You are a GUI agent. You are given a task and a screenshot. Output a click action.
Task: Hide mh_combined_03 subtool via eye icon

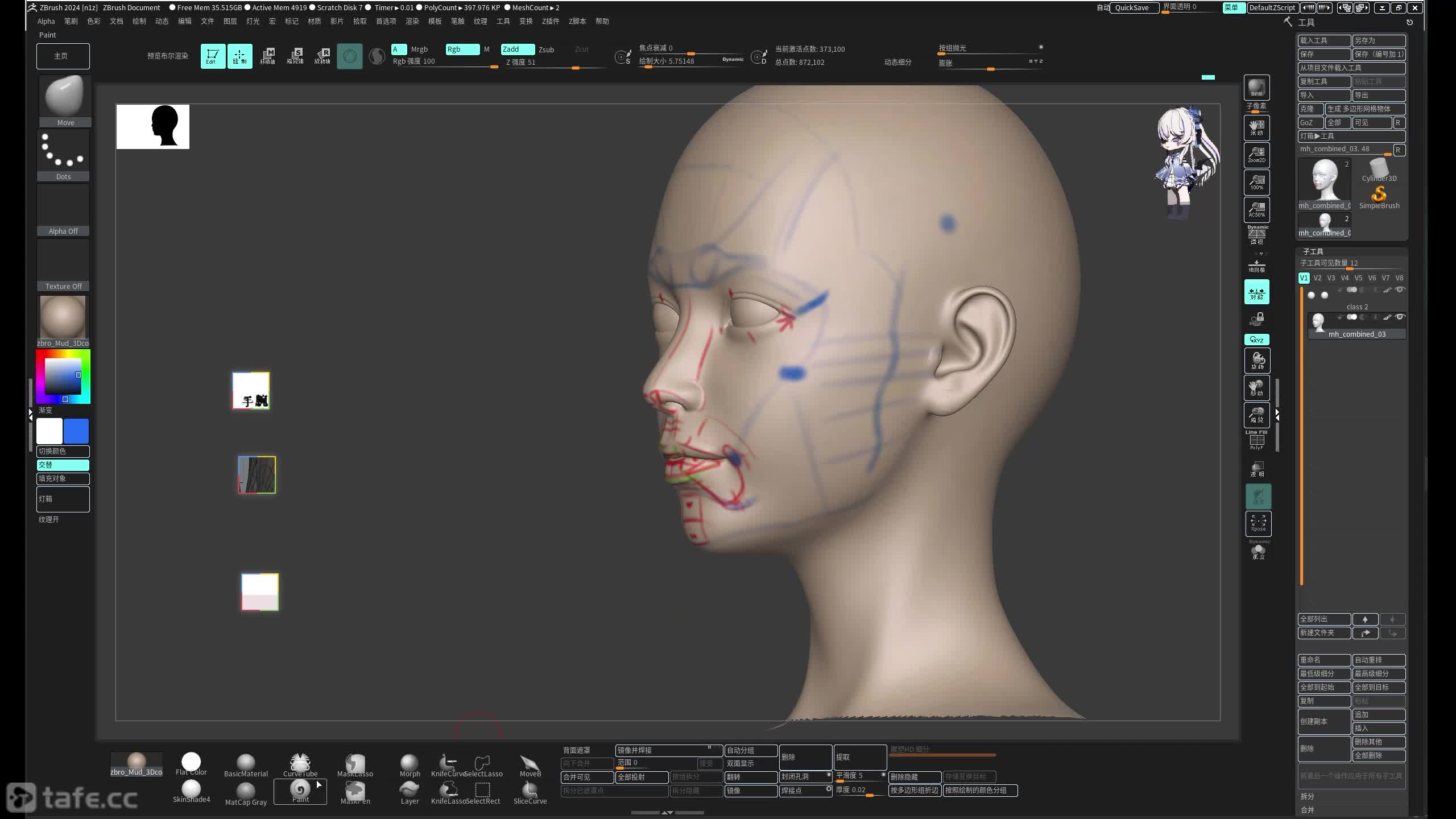click(x=1400, y=317)
